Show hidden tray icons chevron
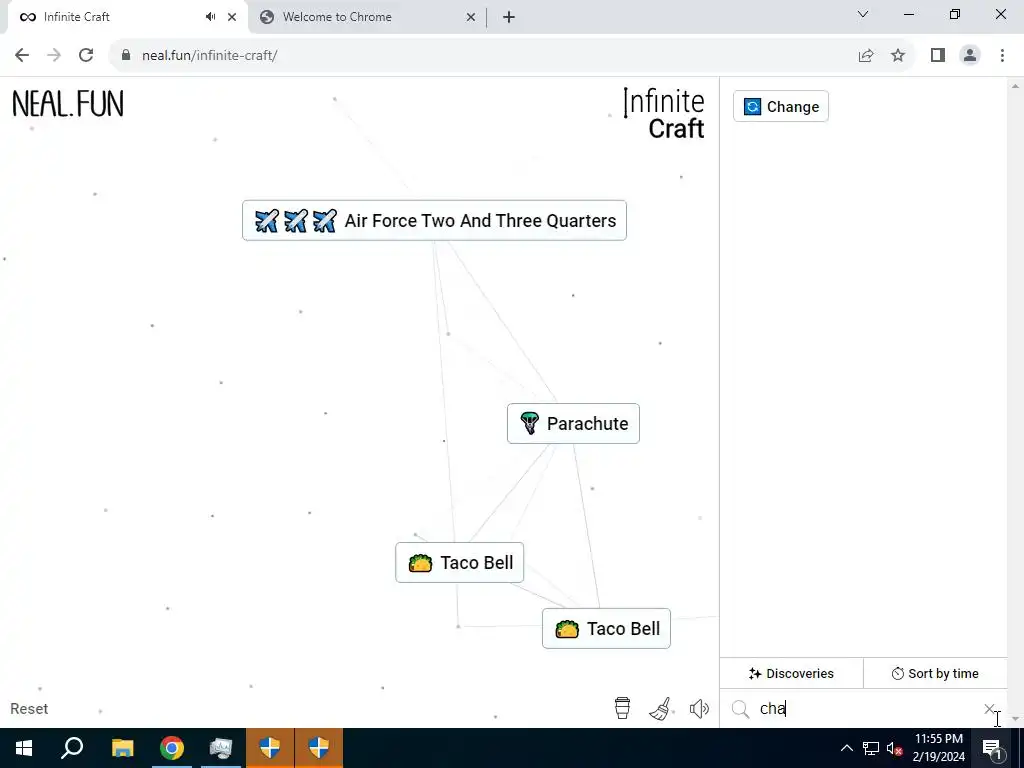Viewport: 1024px width, 768px height. point(846,748)
